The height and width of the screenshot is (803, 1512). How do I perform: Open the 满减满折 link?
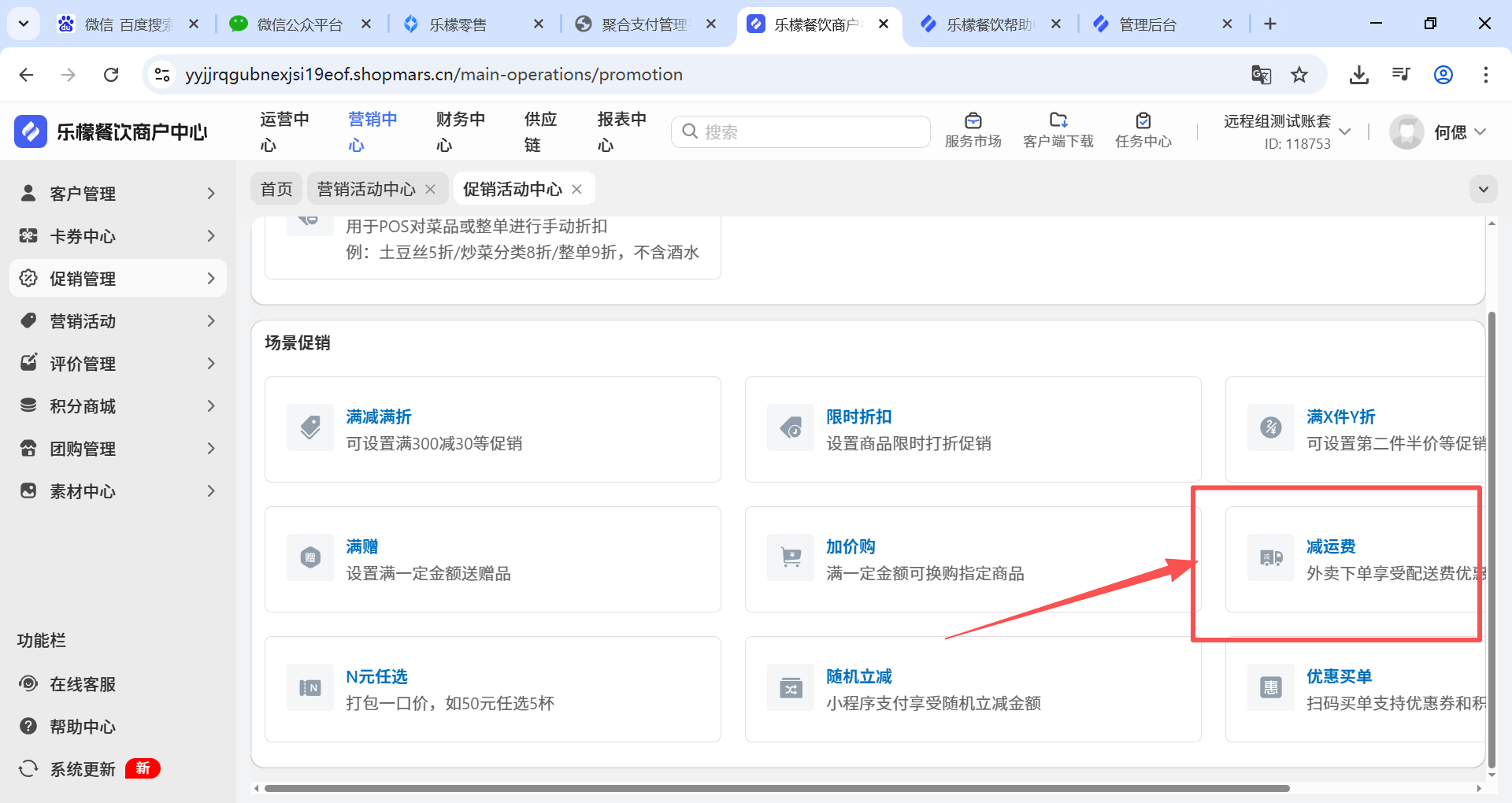click(379, 416)
